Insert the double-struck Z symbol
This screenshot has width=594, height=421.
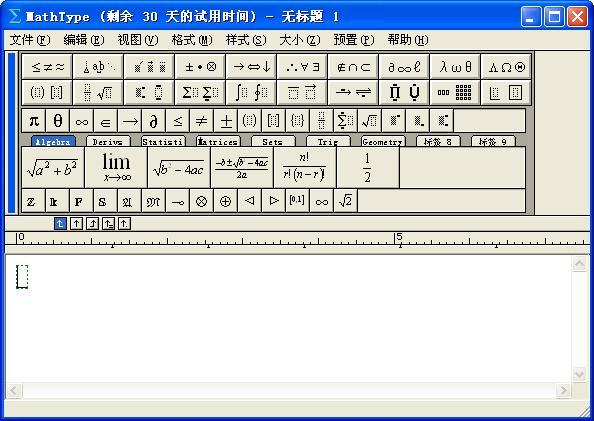click(34, 201)
